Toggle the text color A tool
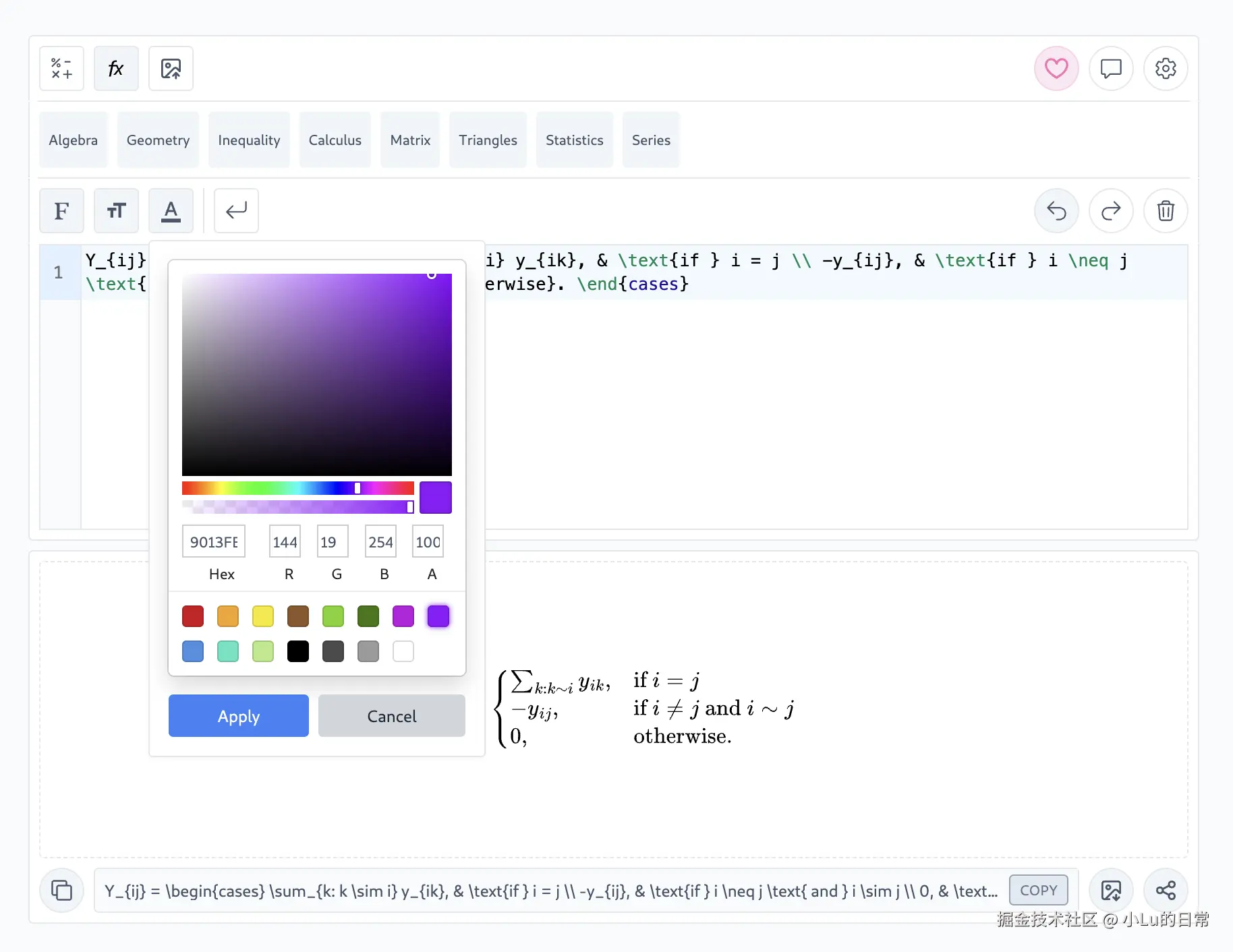Image resolution: width=1233 pixels, height=952 pixels. [x=171, y=211]
